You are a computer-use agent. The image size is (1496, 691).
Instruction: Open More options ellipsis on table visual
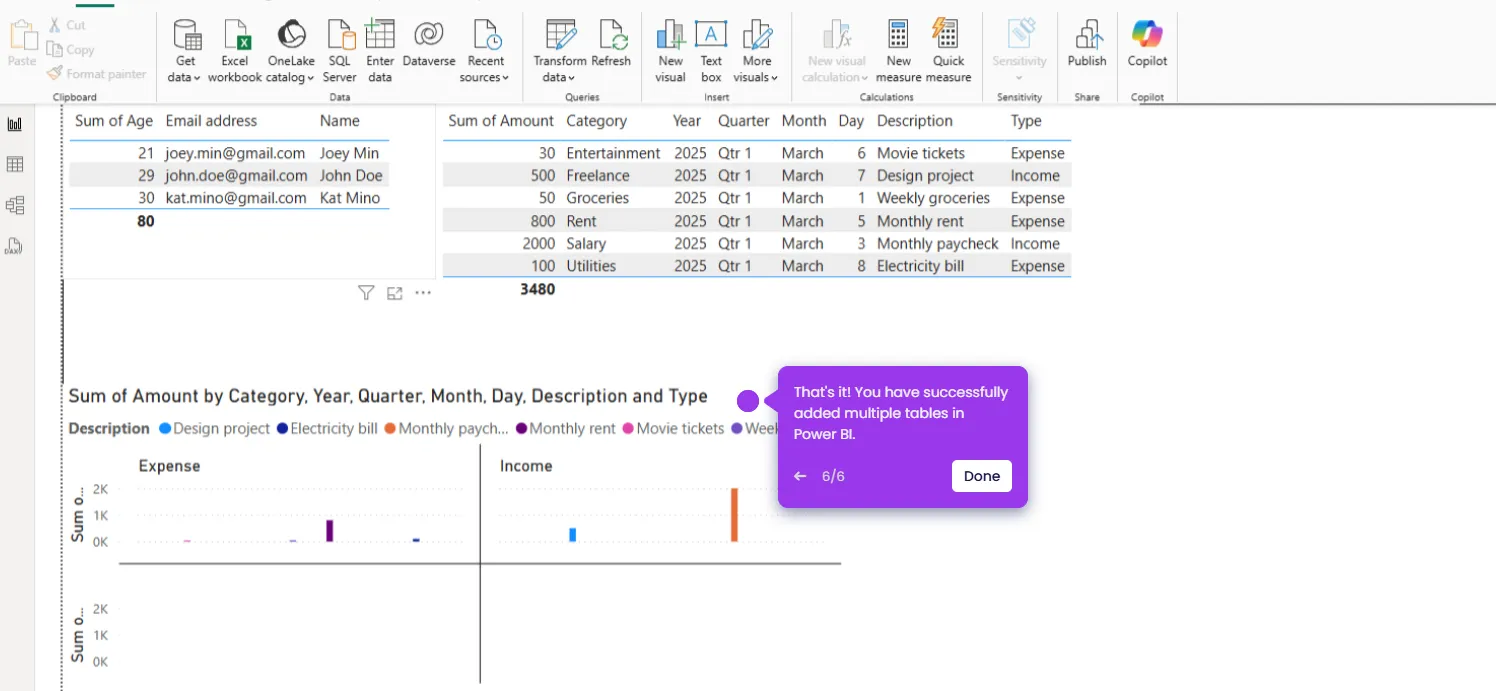(423, 293)
